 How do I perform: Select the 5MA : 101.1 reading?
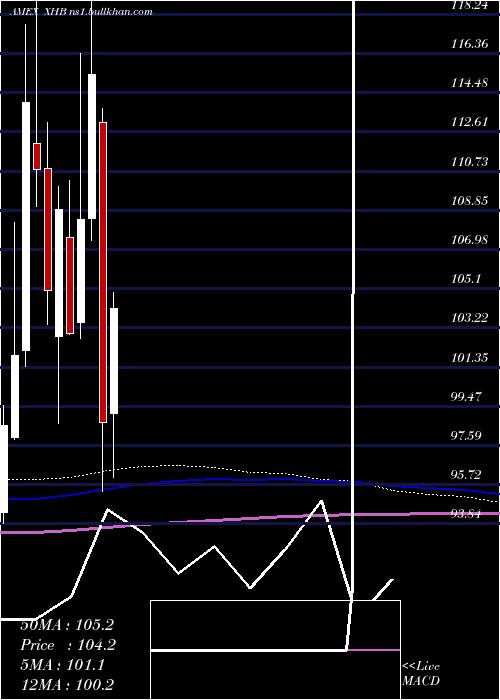click(62, 665)
